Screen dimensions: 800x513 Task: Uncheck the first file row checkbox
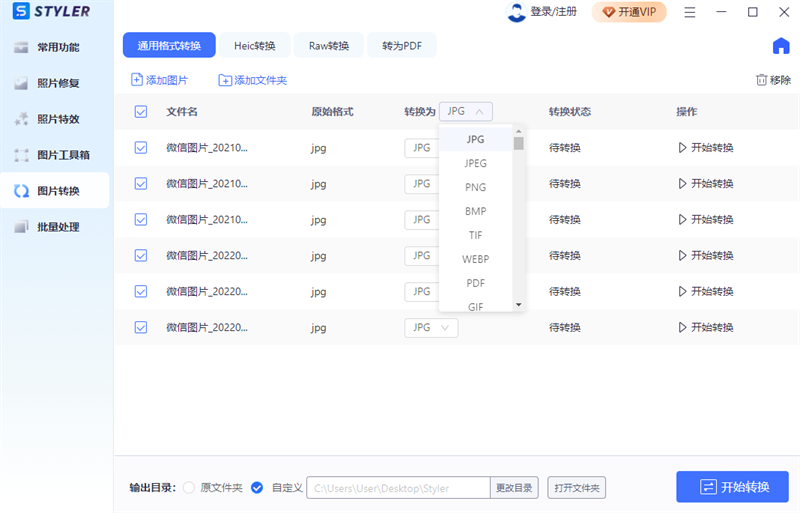[141, 148]
